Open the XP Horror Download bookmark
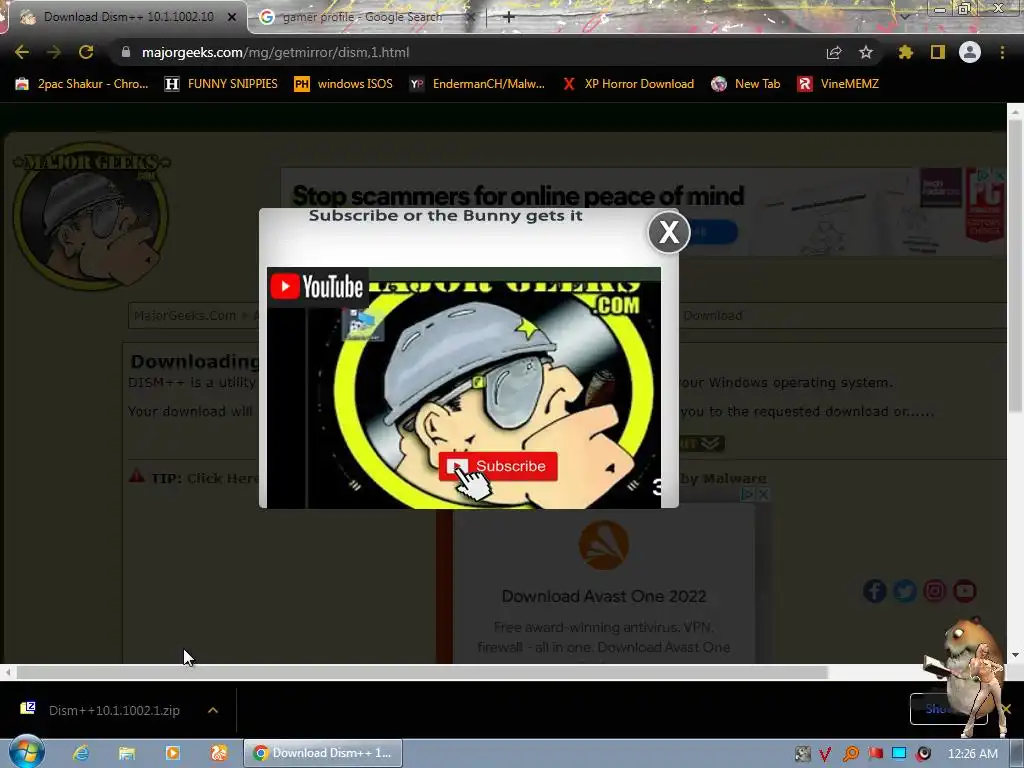The image size is (1024, 768). click(x=628, y=84)
